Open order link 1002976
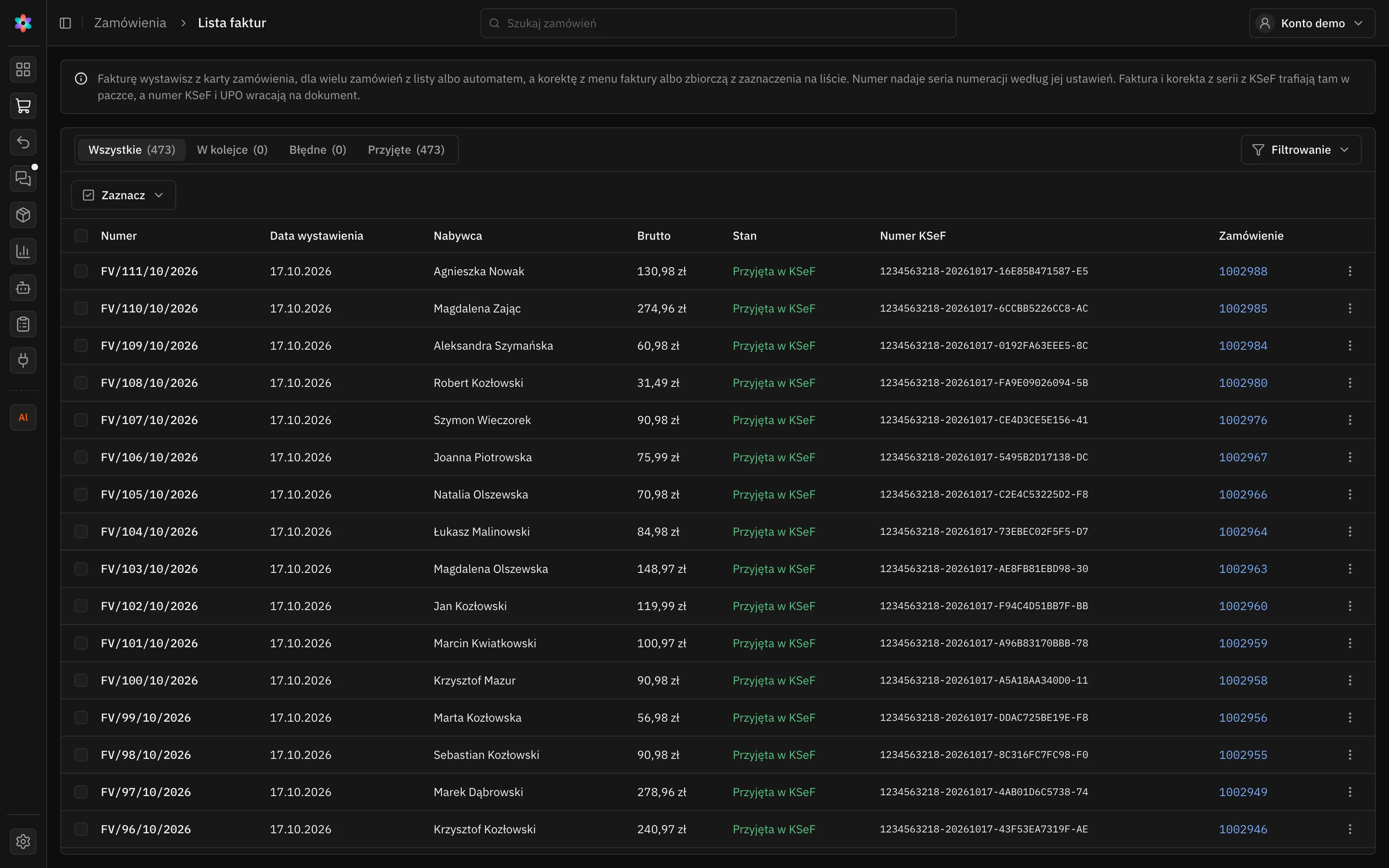This screenshot has height=868, width=1389. 1243,420
